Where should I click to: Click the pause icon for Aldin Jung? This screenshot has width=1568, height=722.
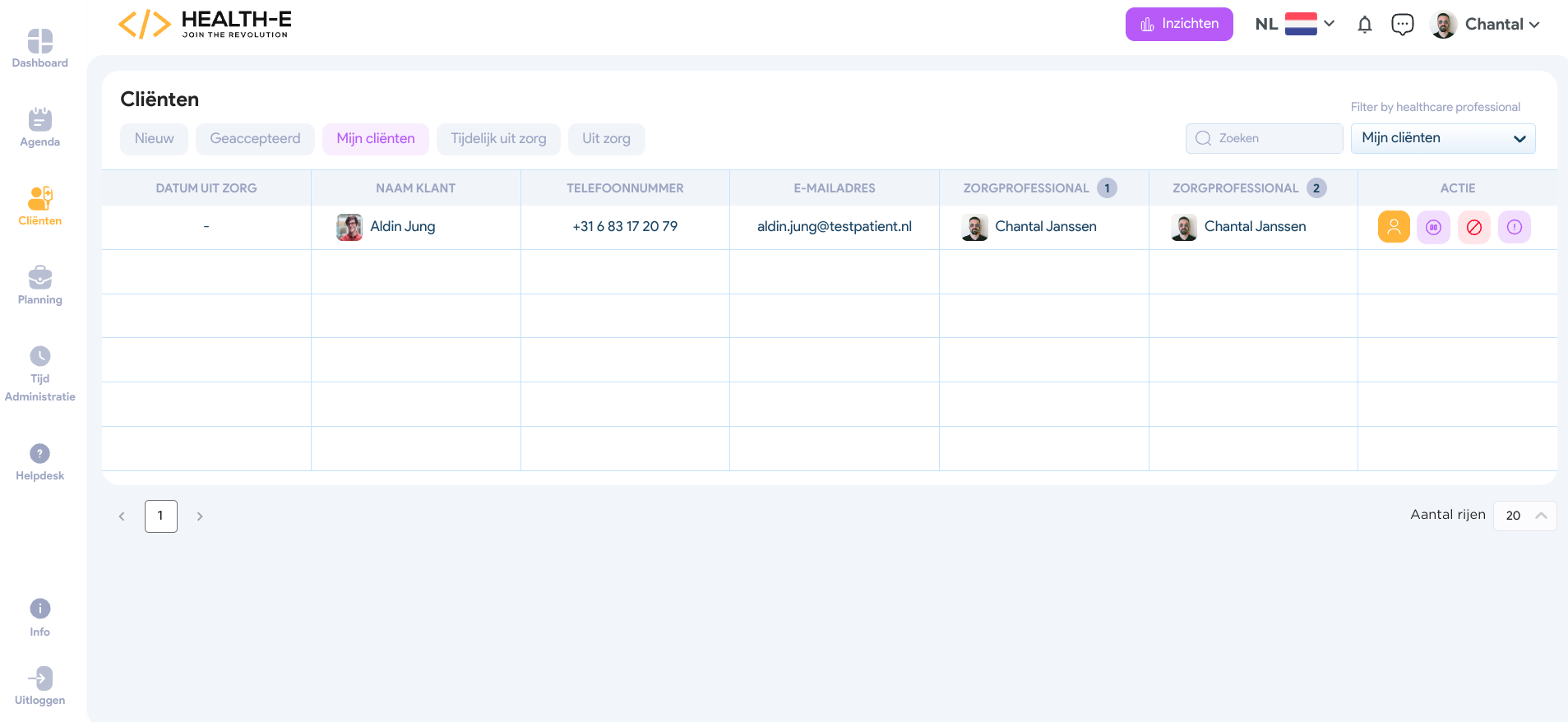tap(1433, 227)
